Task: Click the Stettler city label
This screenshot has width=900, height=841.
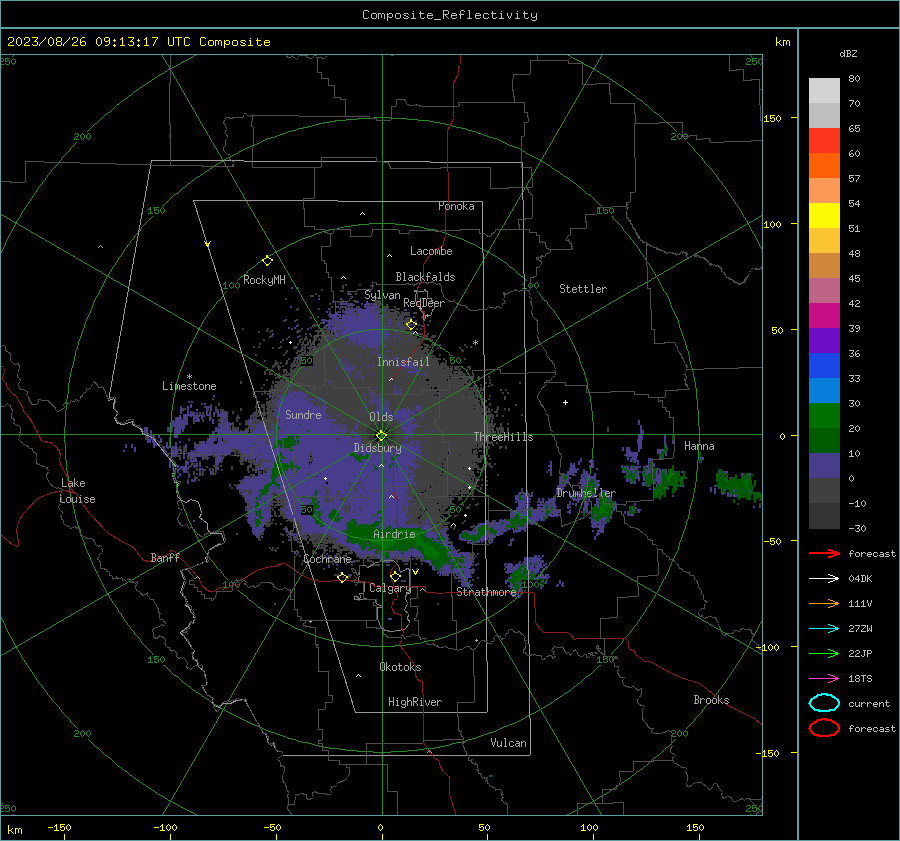Action: 583,289
